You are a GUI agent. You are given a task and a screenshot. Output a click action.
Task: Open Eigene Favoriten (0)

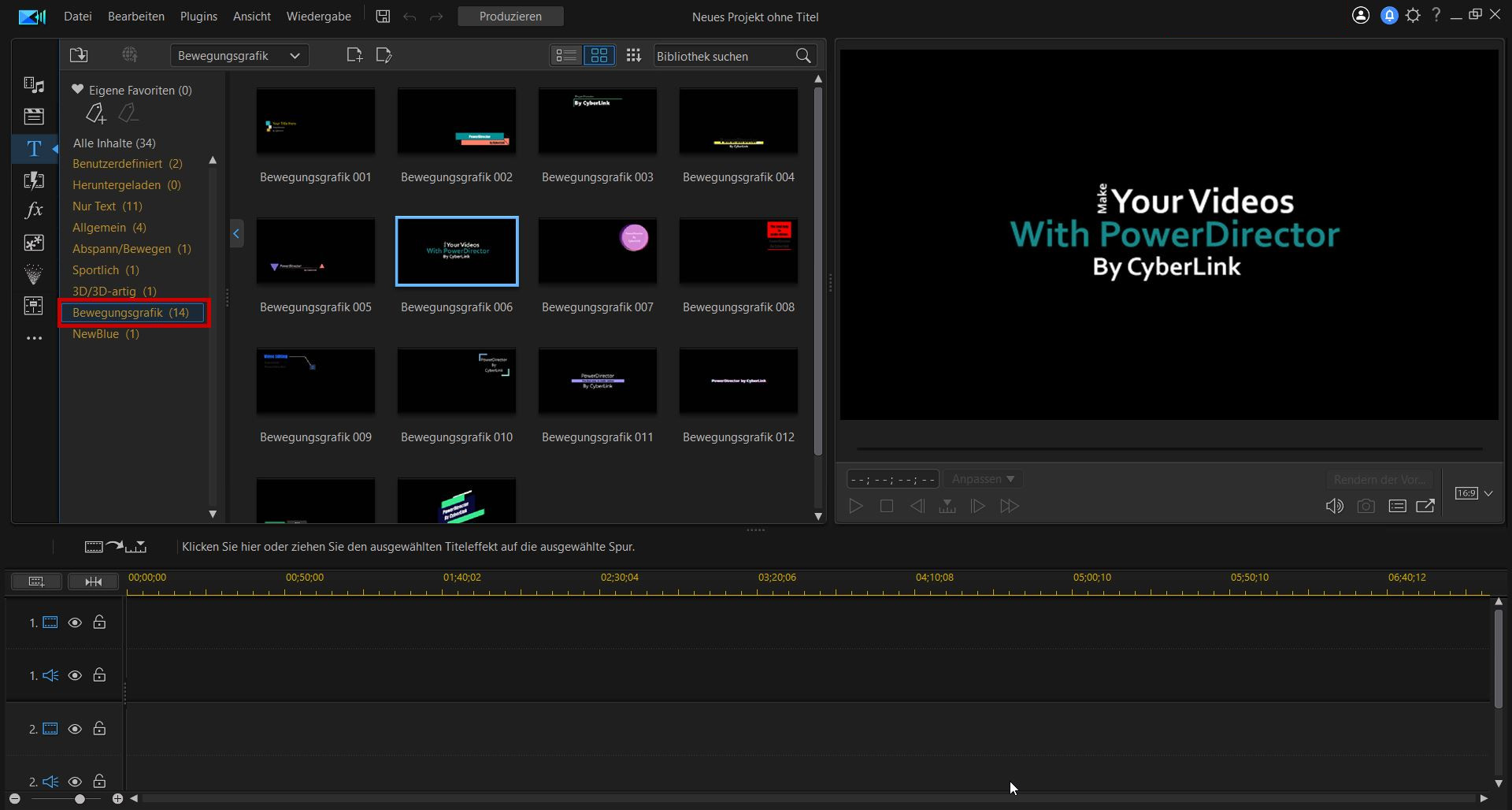[x=132, y=90]
